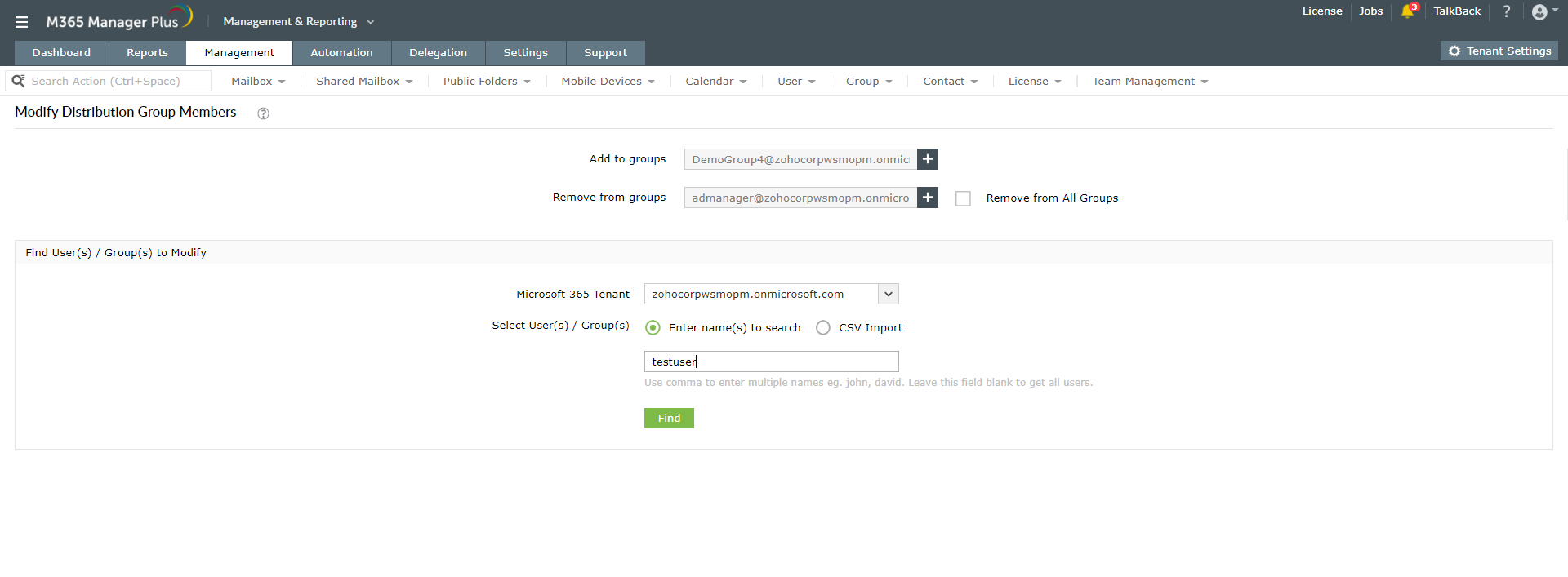
Task: Click the Remove from groups field
Action: pyautogui.click(x=800, y=198)
